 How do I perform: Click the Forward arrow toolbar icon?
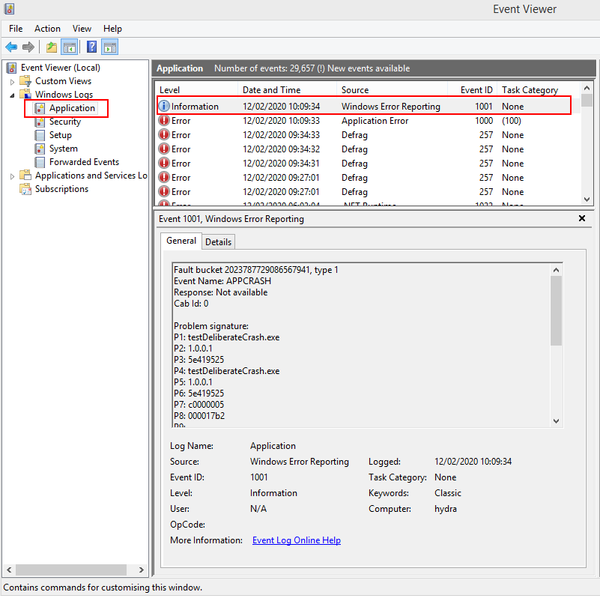pos(29,47)
